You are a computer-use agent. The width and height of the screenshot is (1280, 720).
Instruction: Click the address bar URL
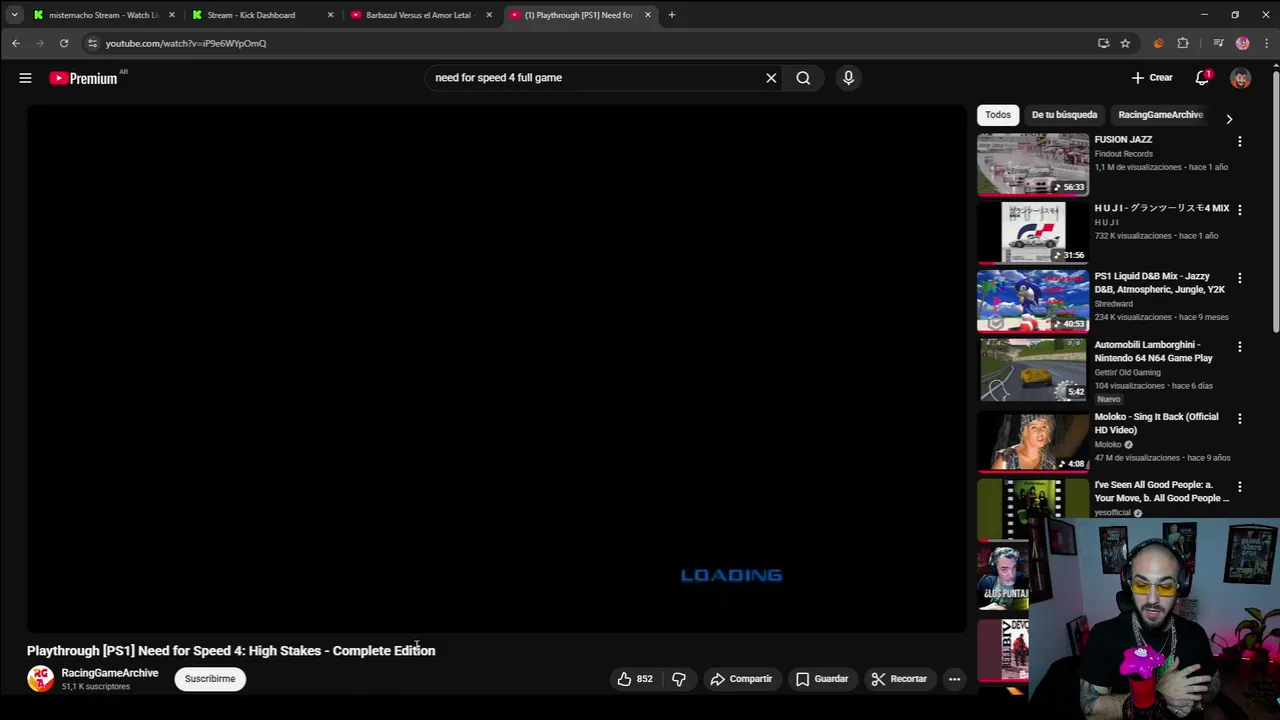pos(186,44)
